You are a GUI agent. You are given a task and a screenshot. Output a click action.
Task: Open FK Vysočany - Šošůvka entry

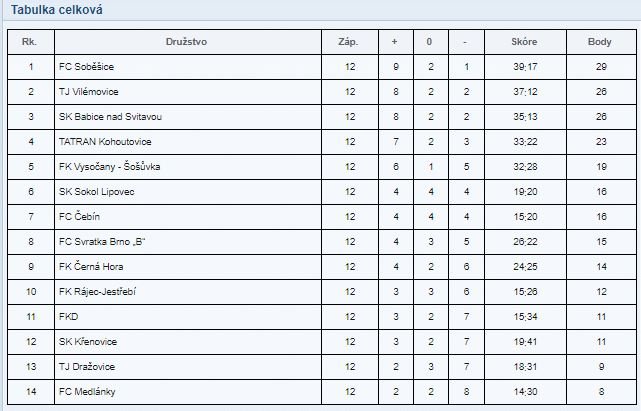pos(110,166)
